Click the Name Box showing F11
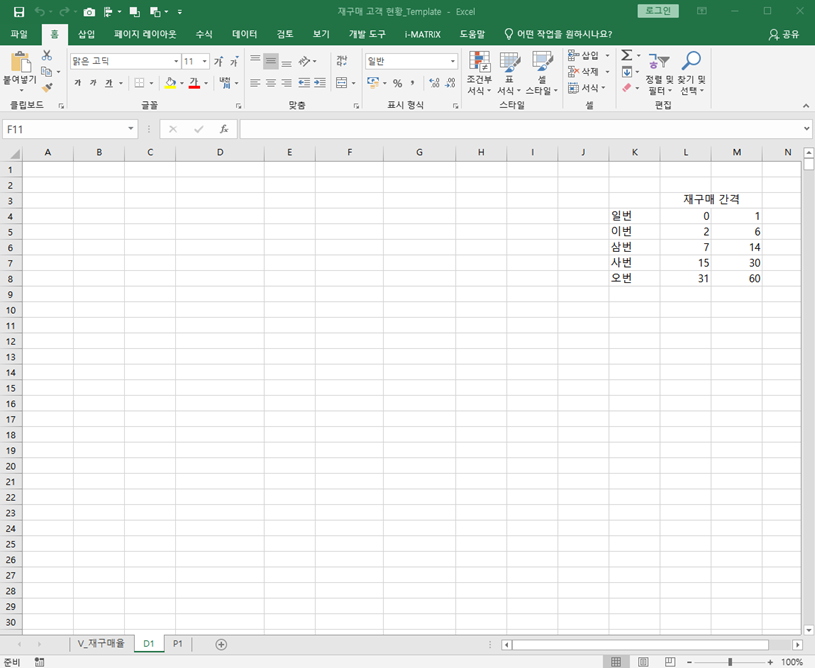The width and height of the screenshot is (815, 668). point(64,129)
